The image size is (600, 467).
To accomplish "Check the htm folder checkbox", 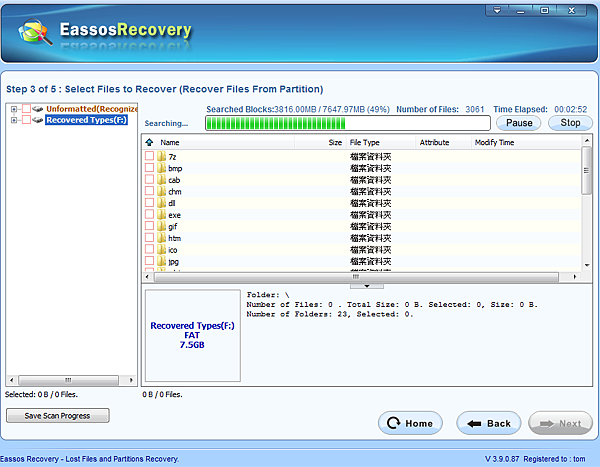I will [x=149, y=237].
